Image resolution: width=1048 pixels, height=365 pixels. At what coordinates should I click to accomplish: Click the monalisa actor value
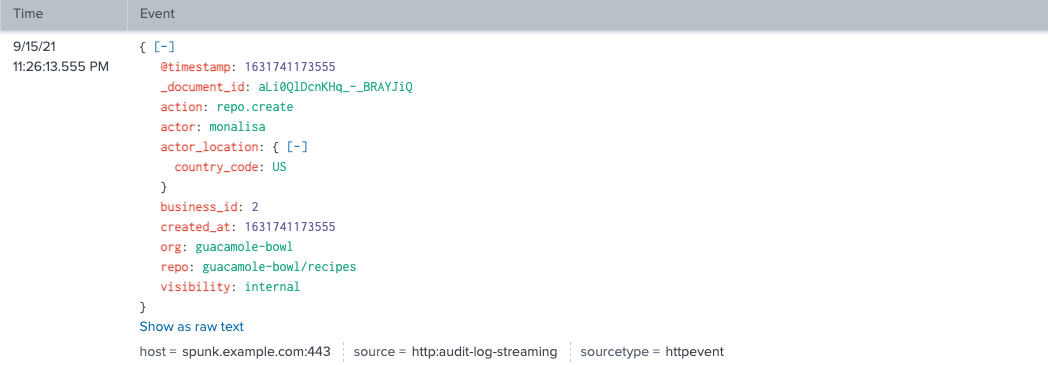tap(237, 127)
